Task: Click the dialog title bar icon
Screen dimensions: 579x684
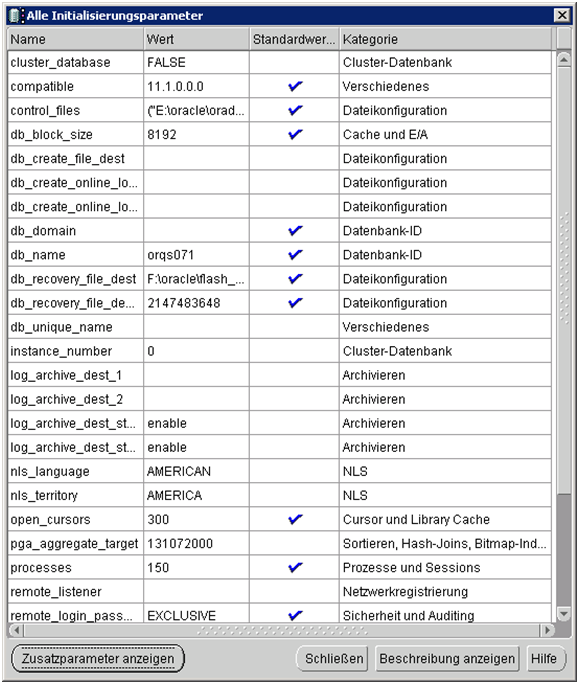Action: (15, 16)
